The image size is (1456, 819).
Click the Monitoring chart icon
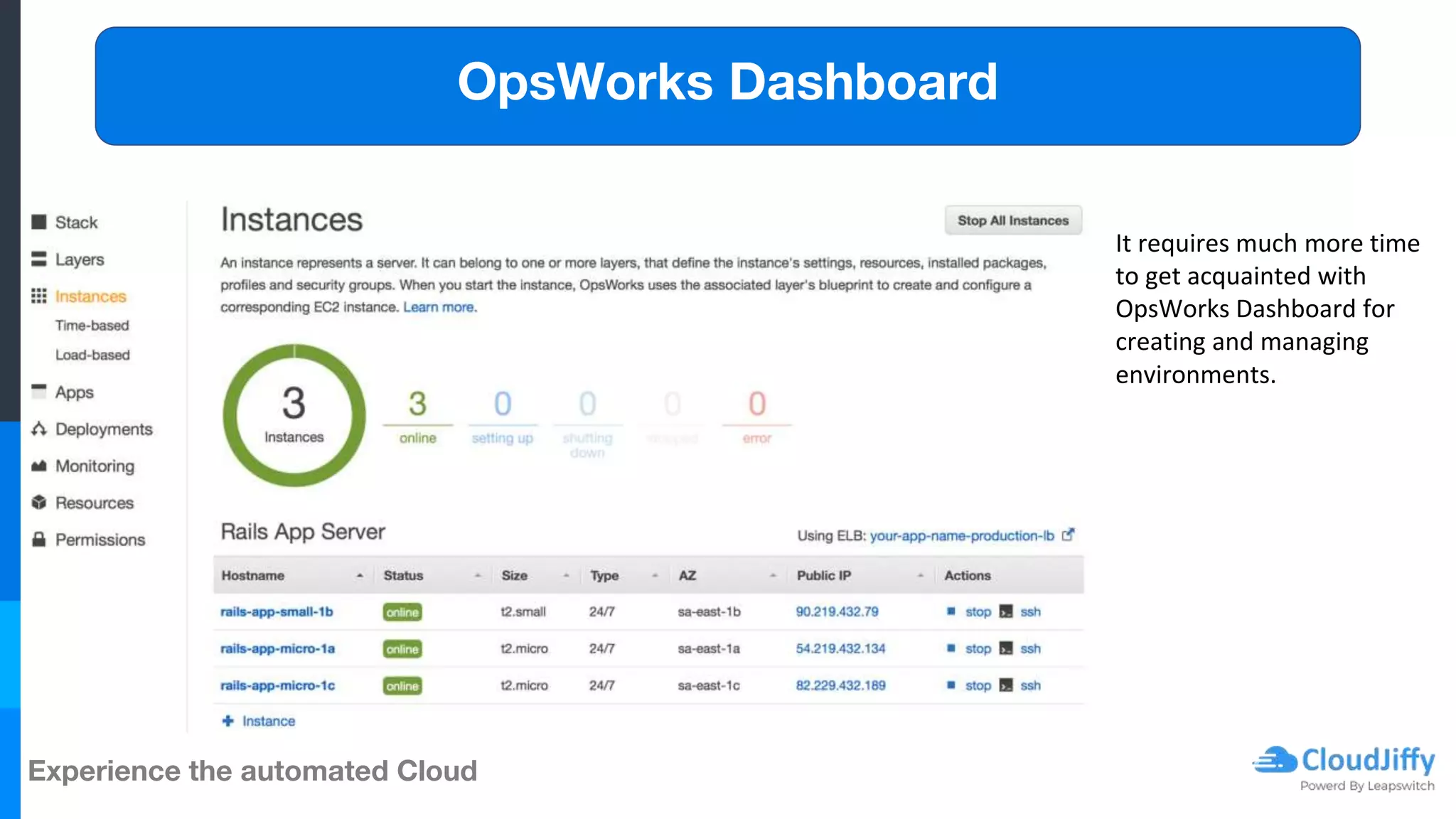pos(39,466)
